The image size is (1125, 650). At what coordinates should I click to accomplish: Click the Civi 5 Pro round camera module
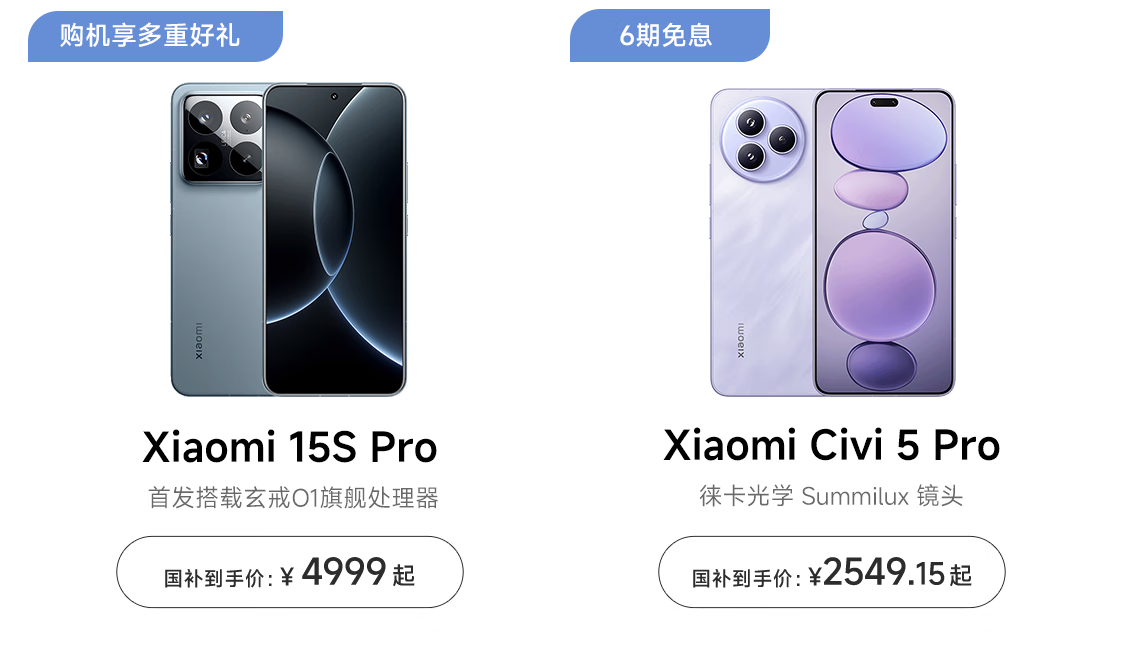pyautogui.click(x=763, y=139)
